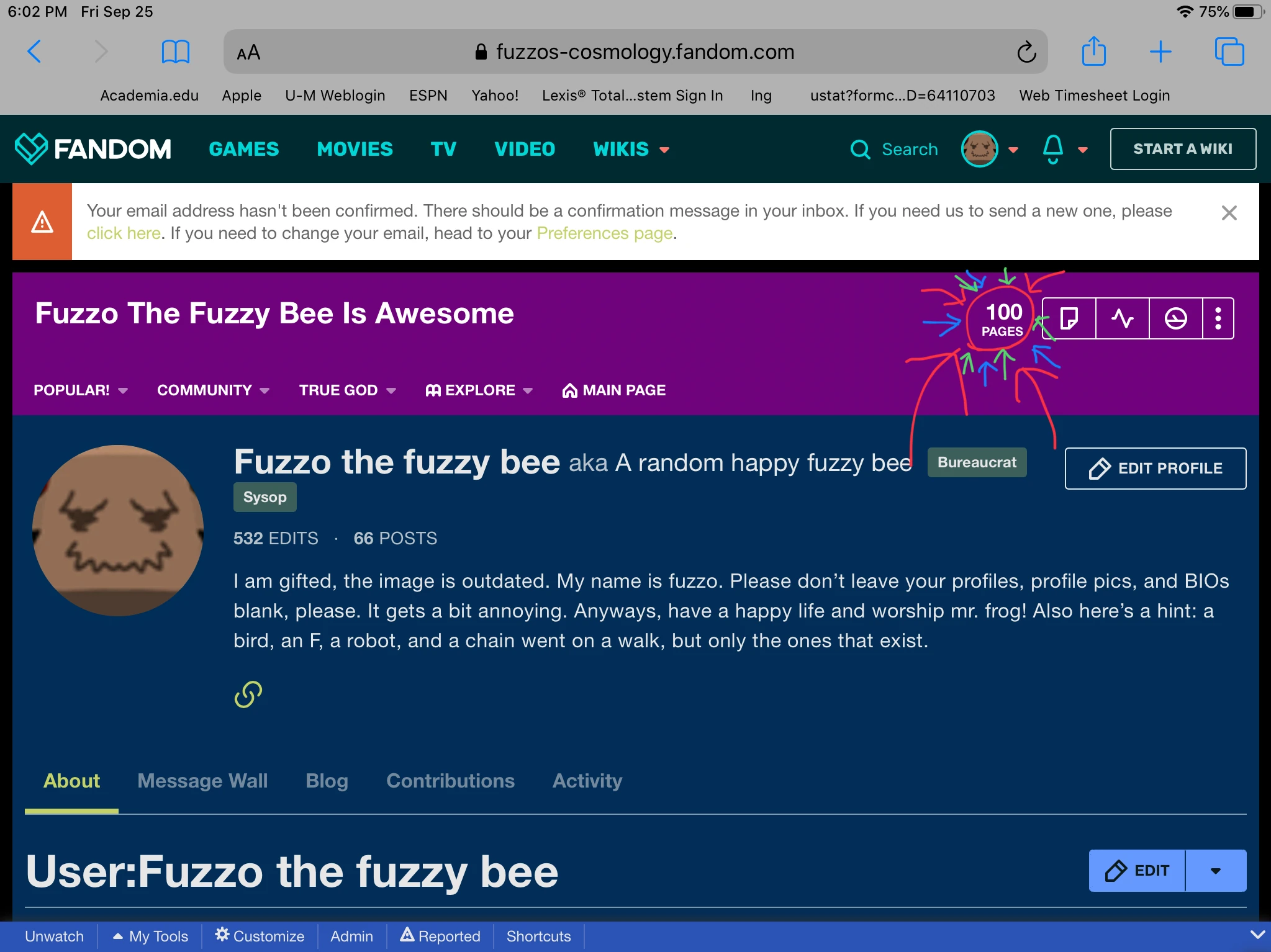Click the EDIT PROFILE button
Viewport: 1271px width, 952px height.
point(1155,469)
